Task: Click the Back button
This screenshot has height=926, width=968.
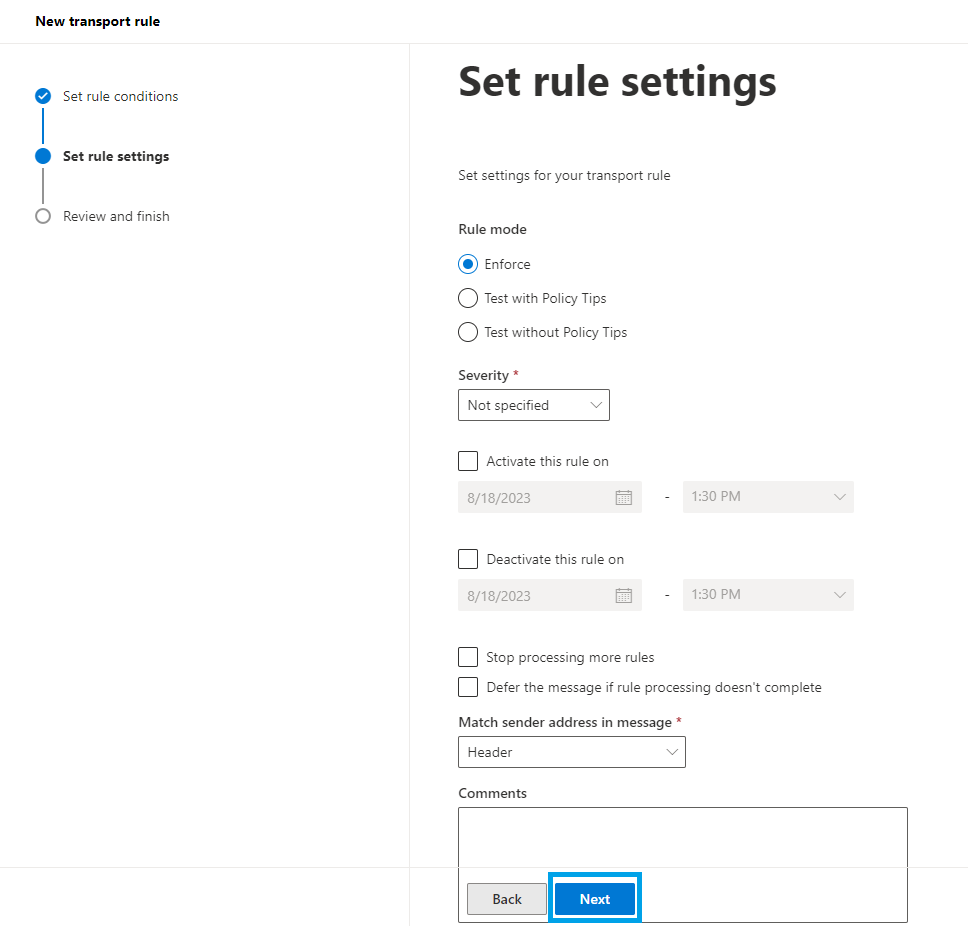Action: 507,899
